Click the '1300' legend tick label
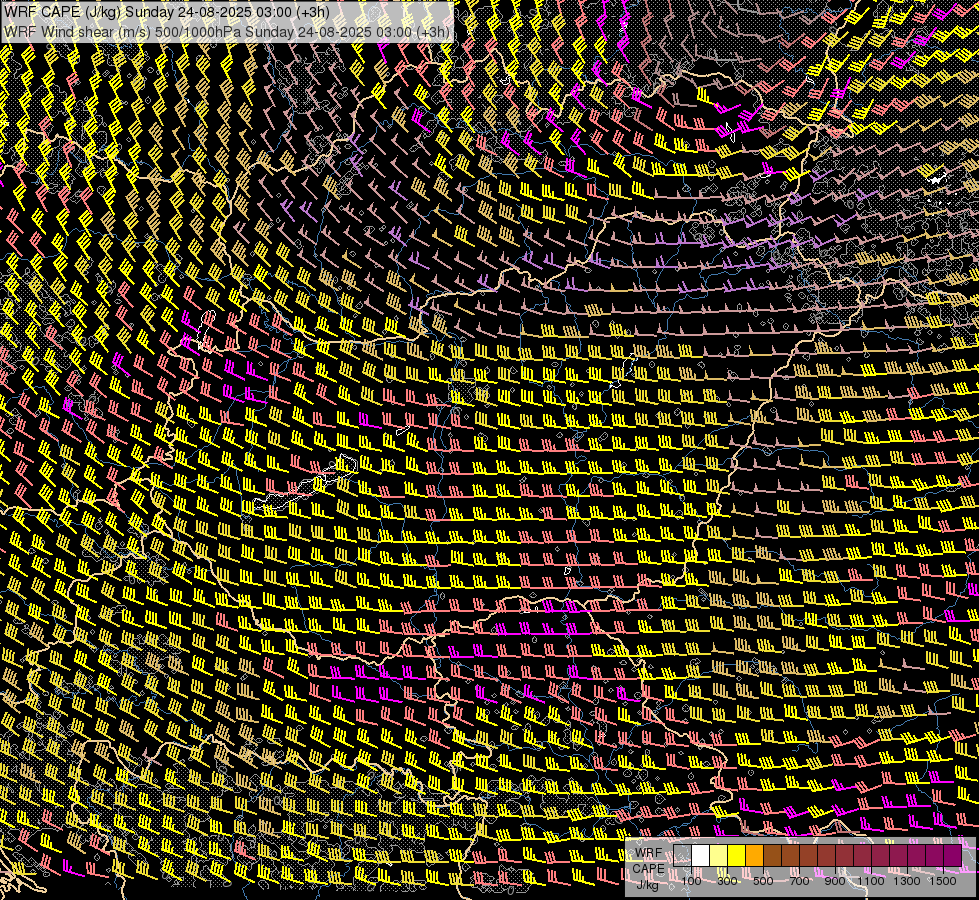Viewport: 979px width, 900px height. click(x=907, y=881)
